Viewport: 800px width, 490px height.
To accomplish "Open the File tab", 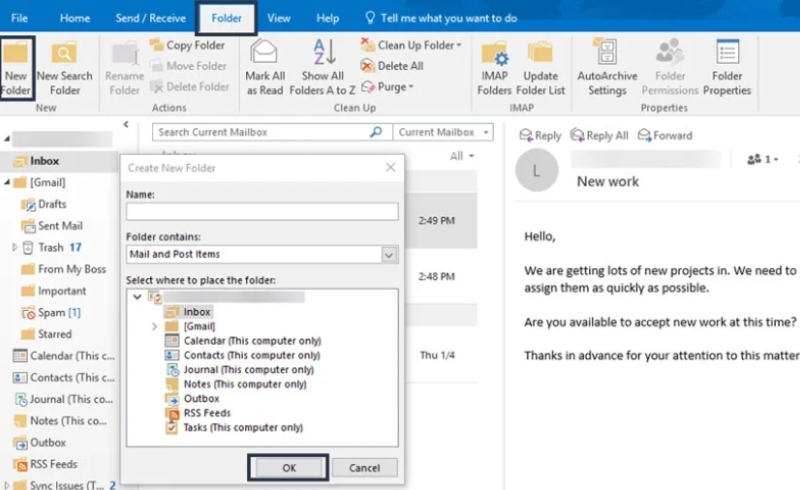I will pyautogui.click(x=19, y=18).
